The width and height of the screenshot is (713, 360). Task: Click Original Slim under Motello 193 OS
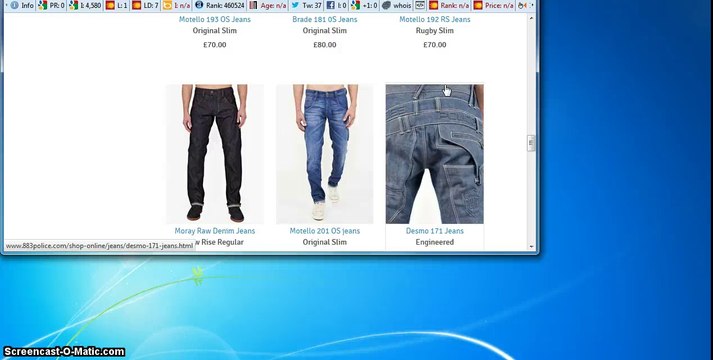point(215,30)
